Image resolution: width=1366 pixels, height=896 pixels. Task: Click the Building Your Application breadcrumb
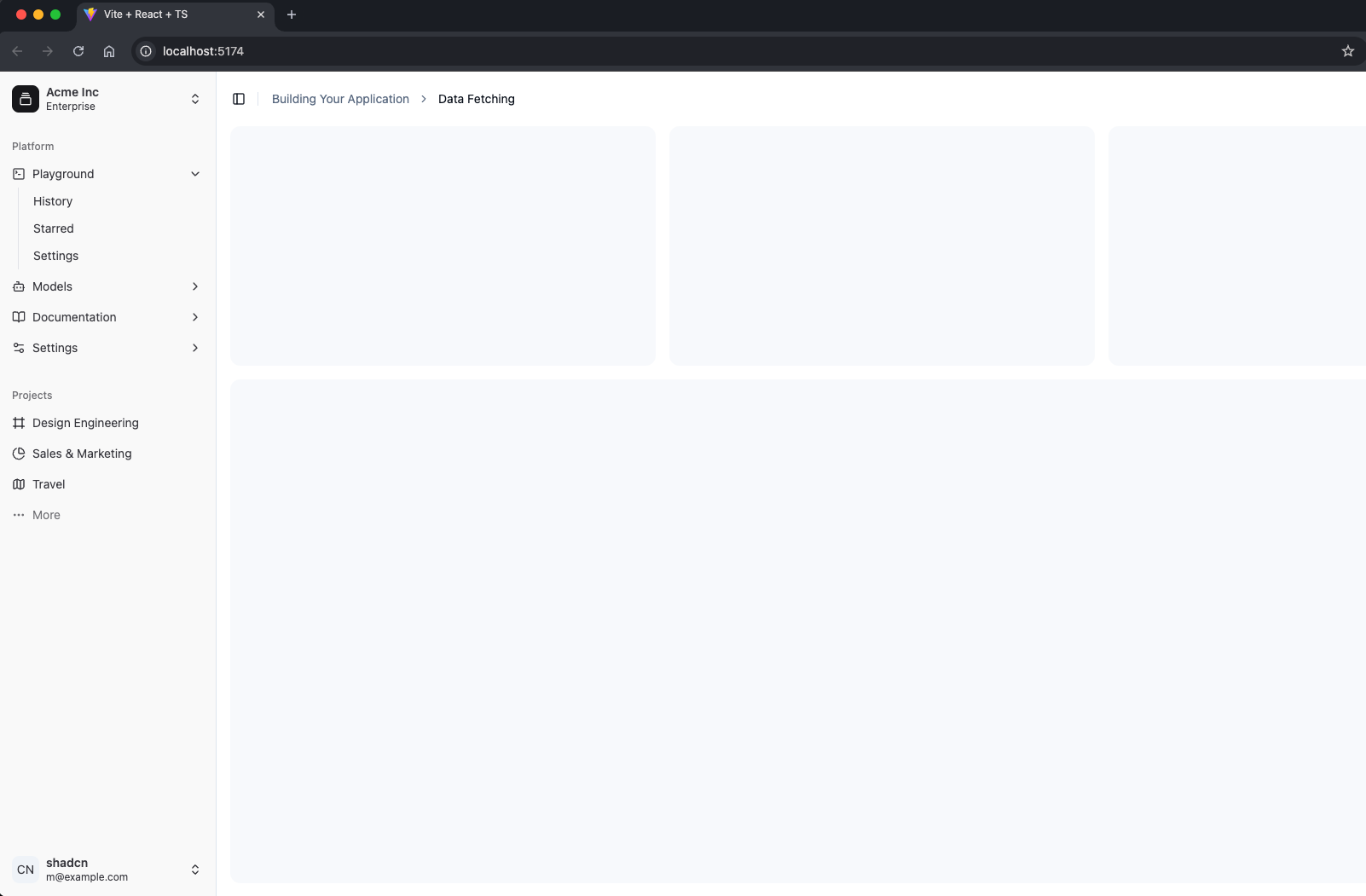(x=340, y=99)
